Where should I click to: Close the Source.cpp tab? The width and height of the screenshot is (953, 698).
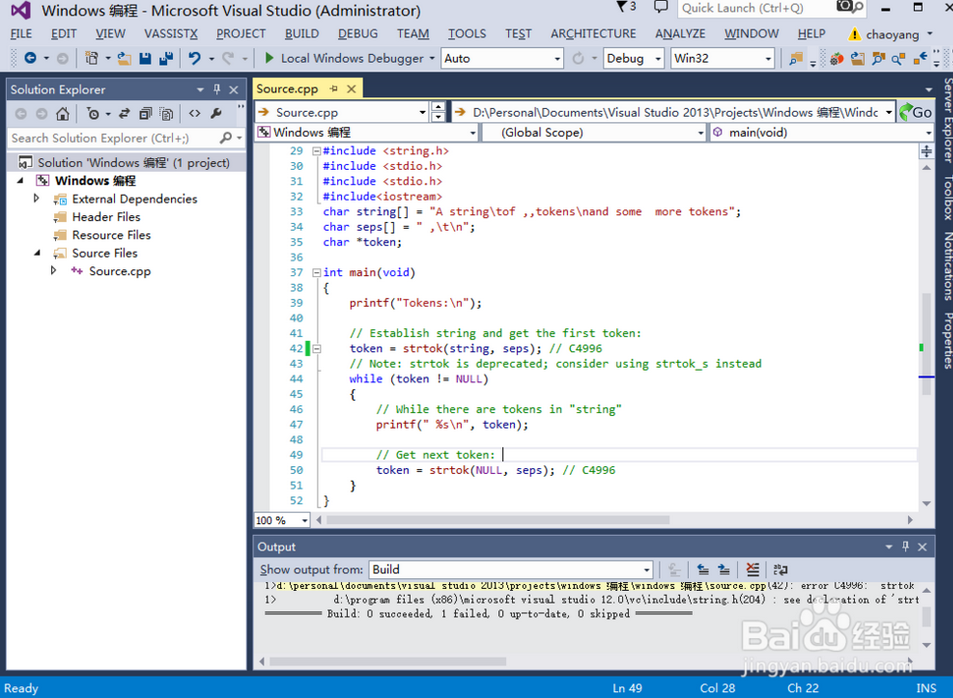(351, 89)
